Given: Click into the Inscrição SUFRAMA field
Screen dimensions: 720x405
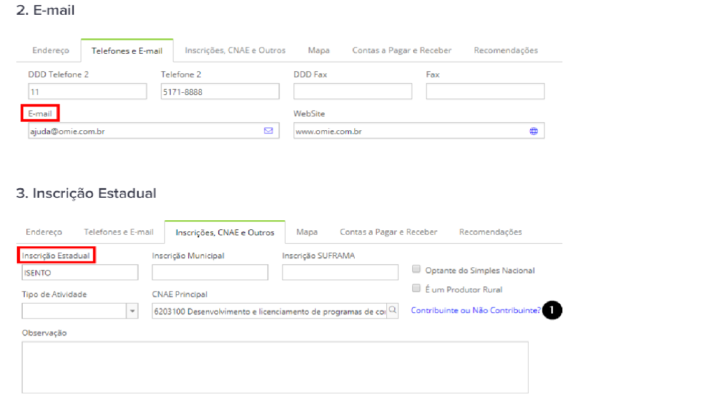Looking at the screenshot, I should [x=340, y=272].
